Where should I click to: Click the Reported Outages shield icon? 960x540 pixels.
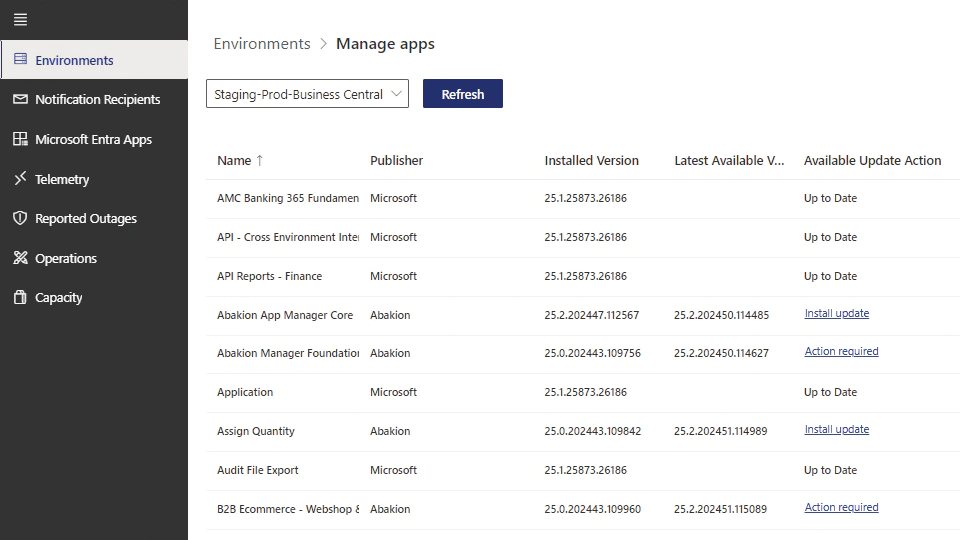[20, 218]
